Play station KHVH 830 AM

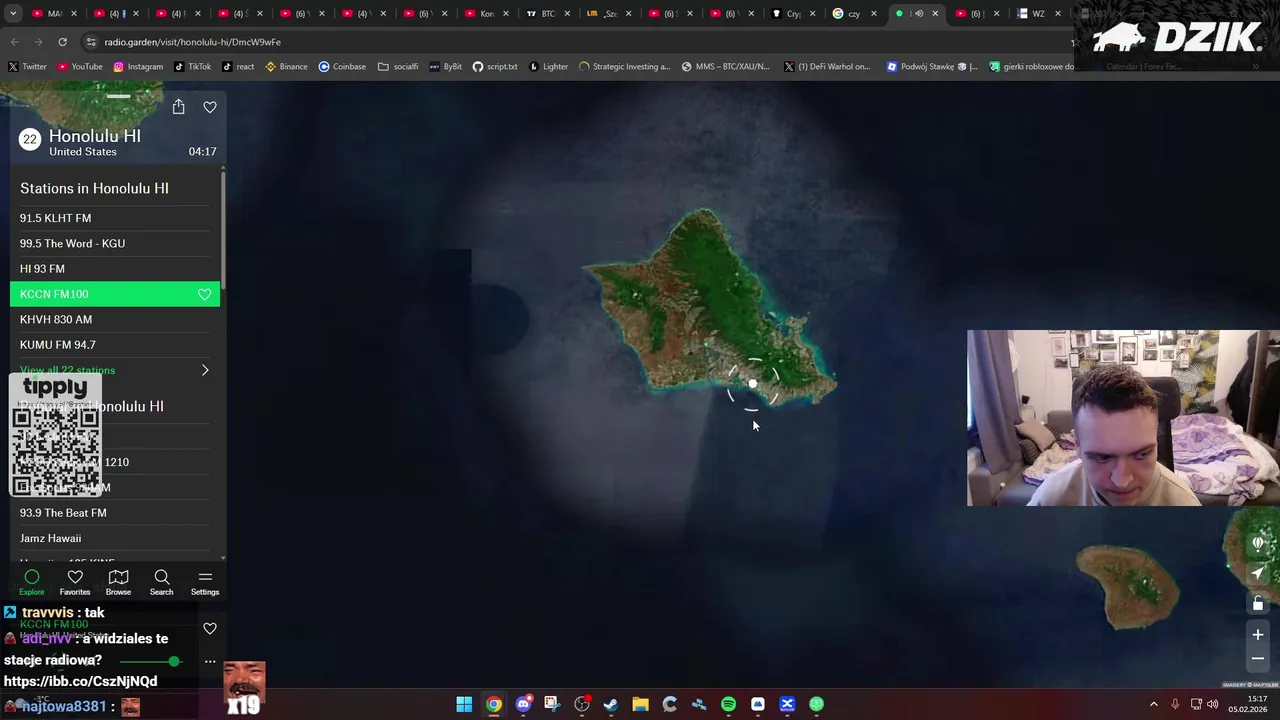coord(115,319)
